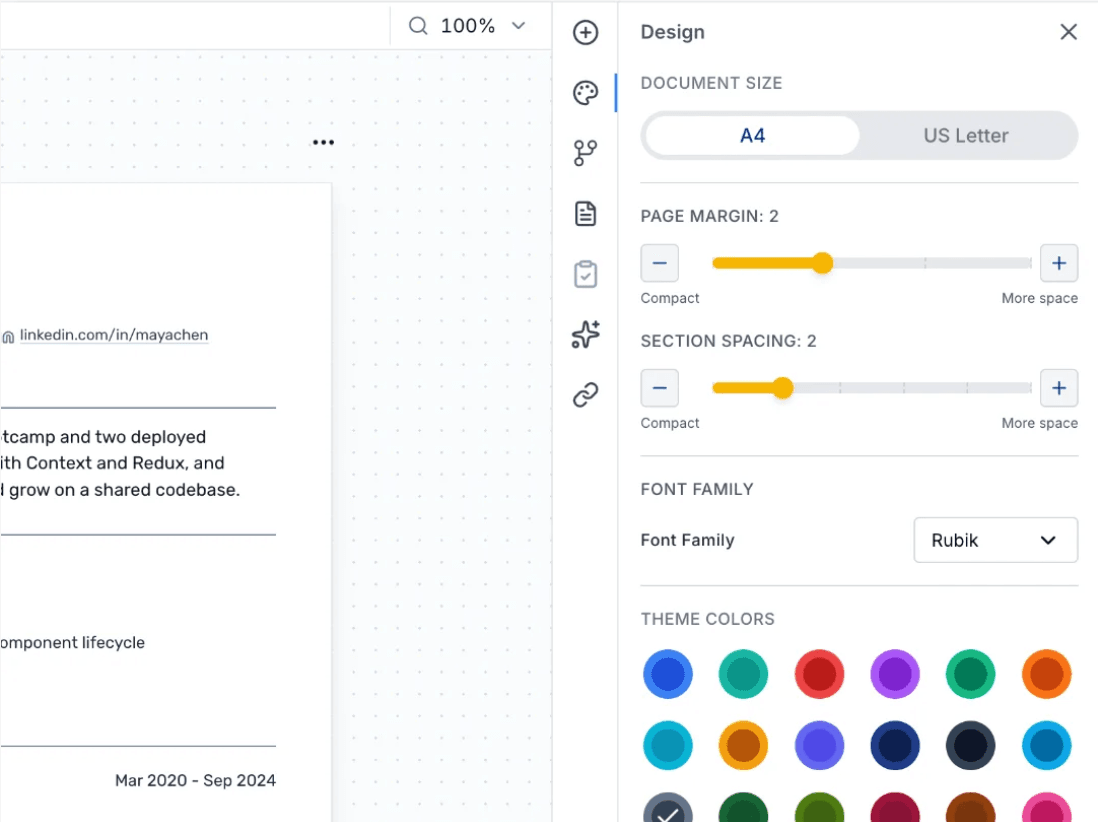This screenshot has width=1098, height=822.
Task: Open the add section plus-circle icon
Action: [585, 32]
